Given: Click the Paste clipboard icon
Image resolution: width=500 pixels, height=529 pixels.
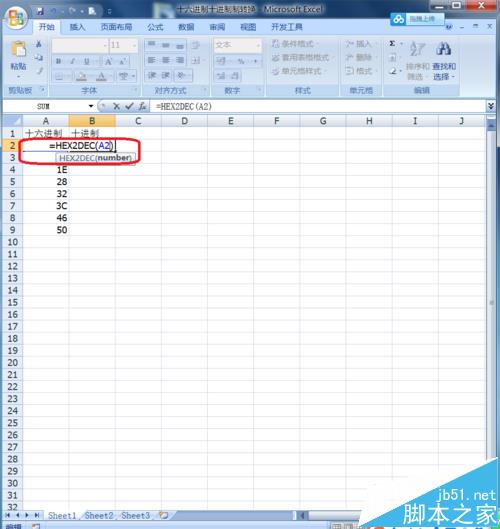Looking at the screenshot, I should click(x=19, y=50).
